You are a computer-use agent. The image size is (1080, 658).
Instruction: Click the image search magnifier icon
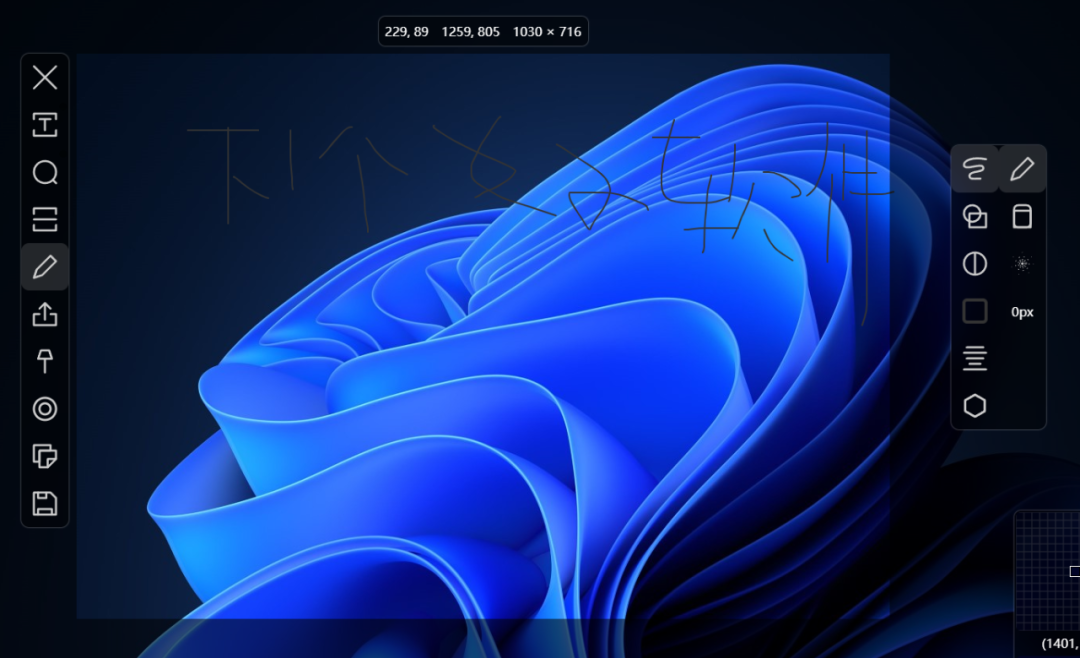(45, 172)
